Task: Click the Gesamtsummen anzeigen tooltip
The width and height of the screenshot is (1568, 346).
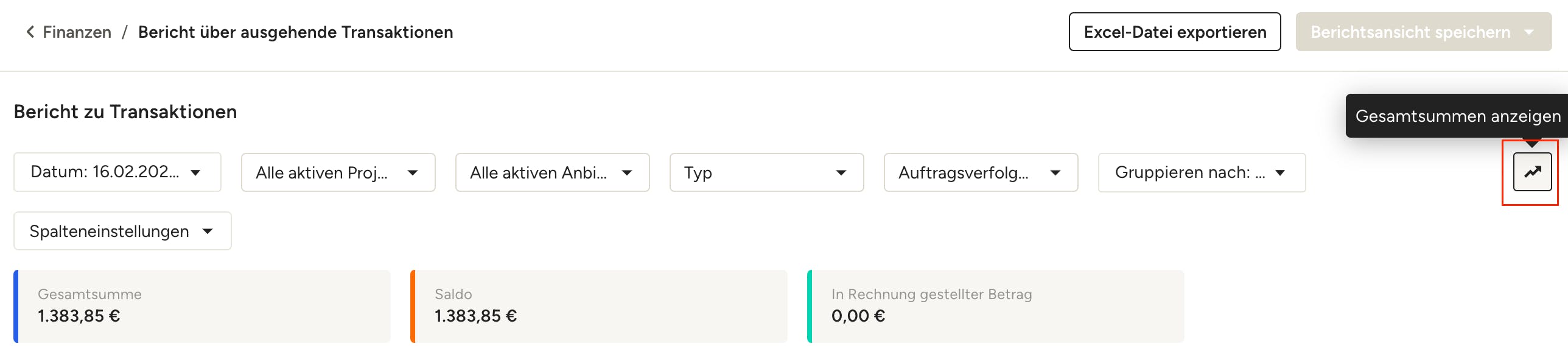Action: pos(1457,116)
